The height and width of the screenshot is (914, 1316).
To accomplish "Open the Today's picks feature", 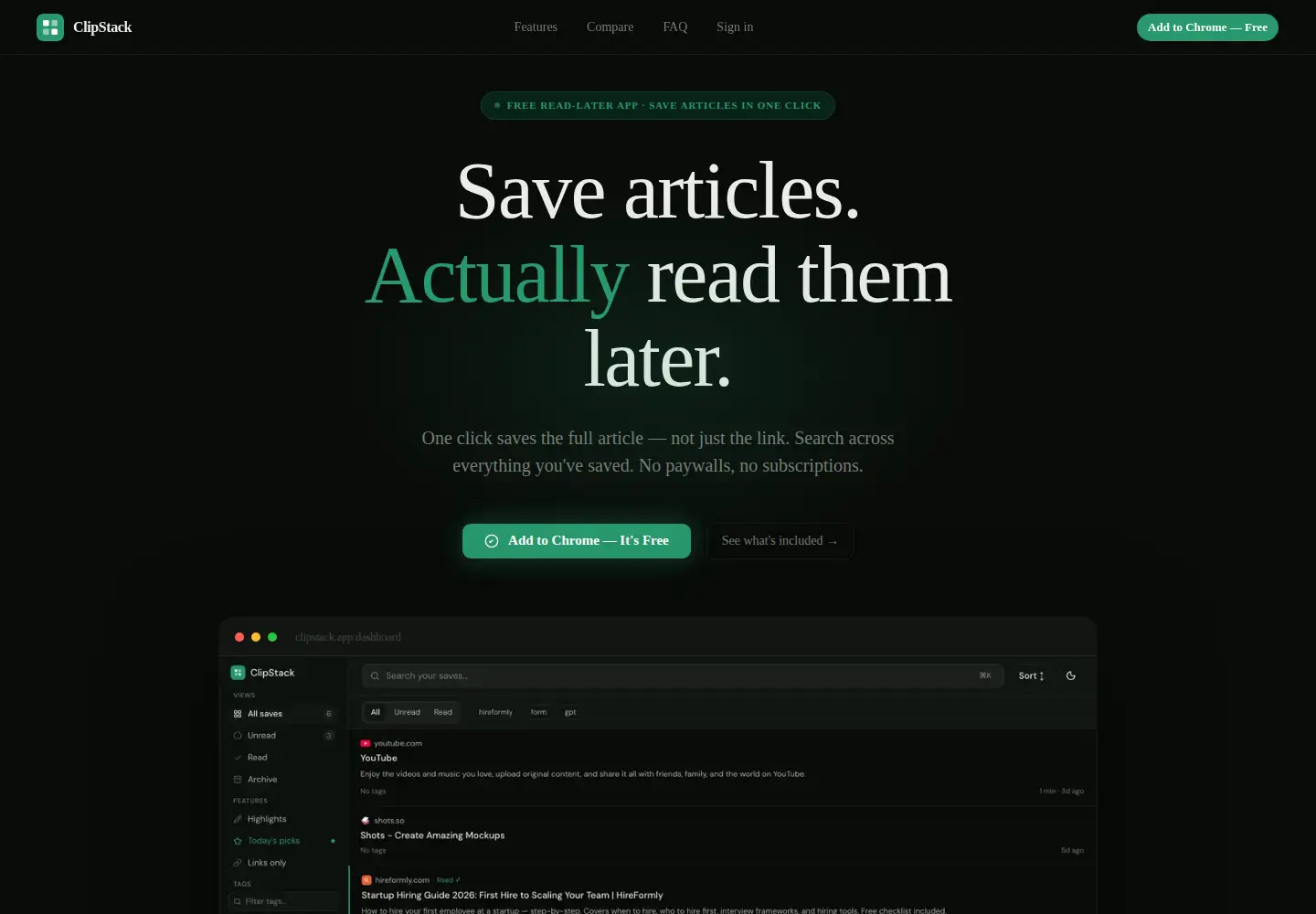I will pyautogui.click(x=283, y=841).
